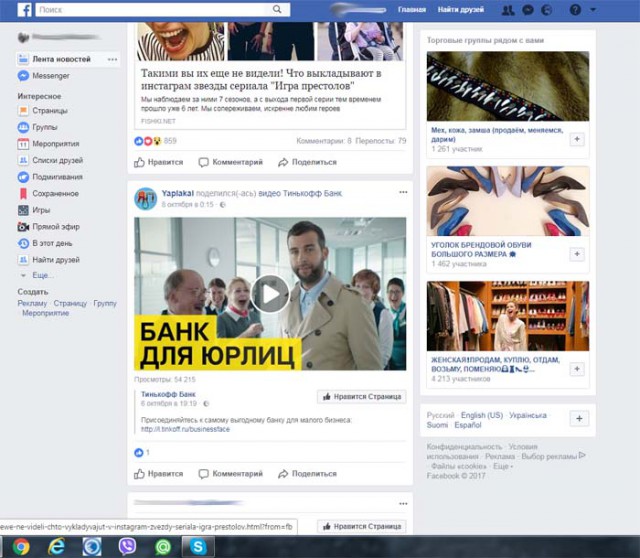Screen dimensions: 640x558
Task: Click the Сохраненное bookmark icon
Action: pos(23,193)
